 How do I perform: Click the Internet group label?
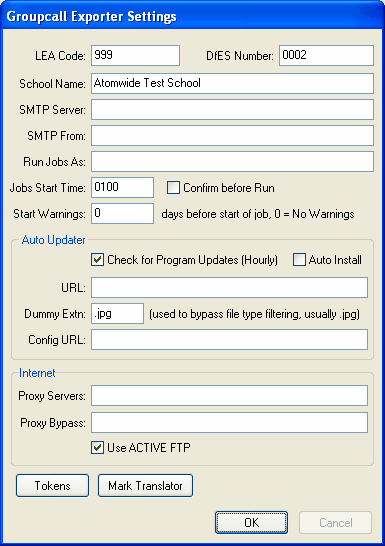(x=37, y=373)
